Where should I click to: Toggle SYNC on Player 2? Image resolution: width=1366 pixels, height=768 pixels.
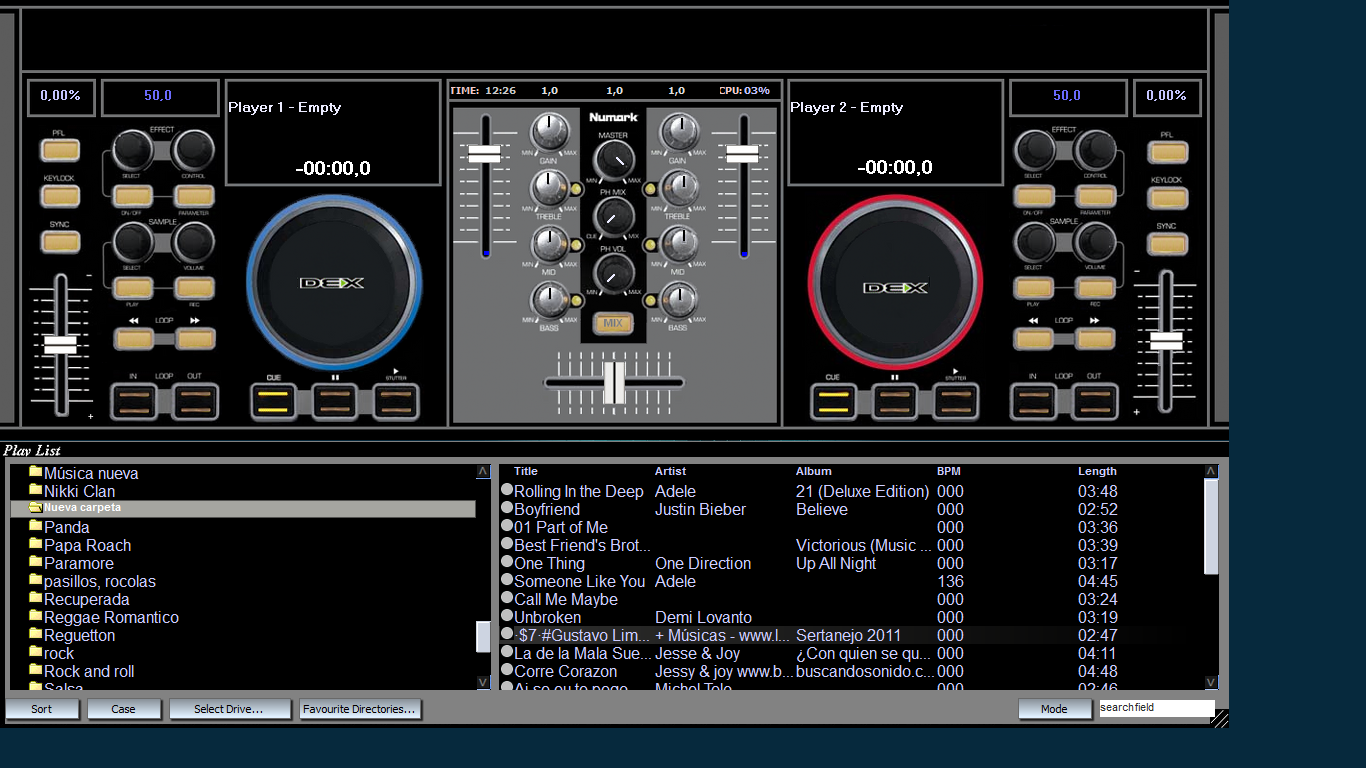1166,241
